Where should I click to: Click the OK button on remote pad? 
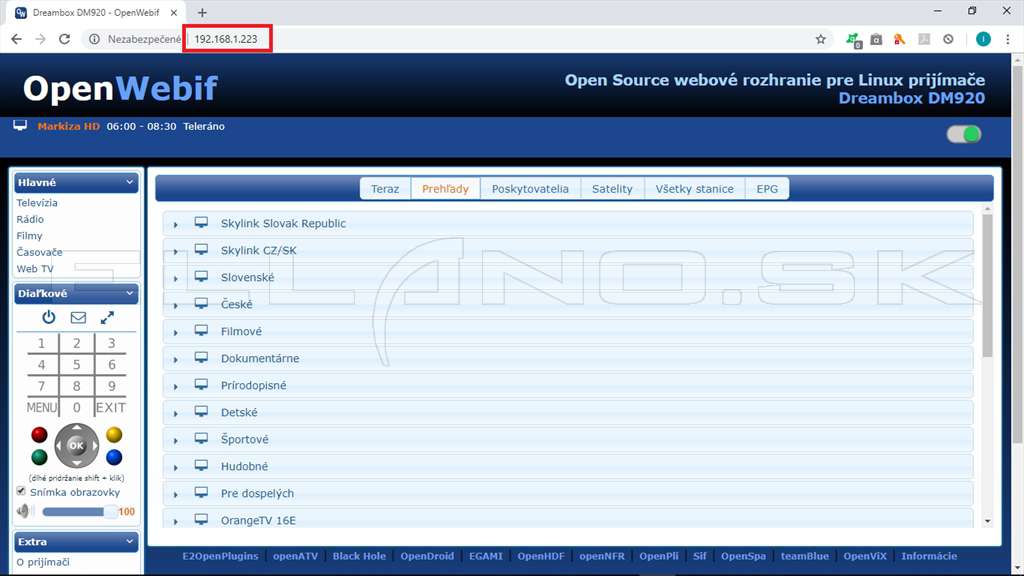point(76,445)
